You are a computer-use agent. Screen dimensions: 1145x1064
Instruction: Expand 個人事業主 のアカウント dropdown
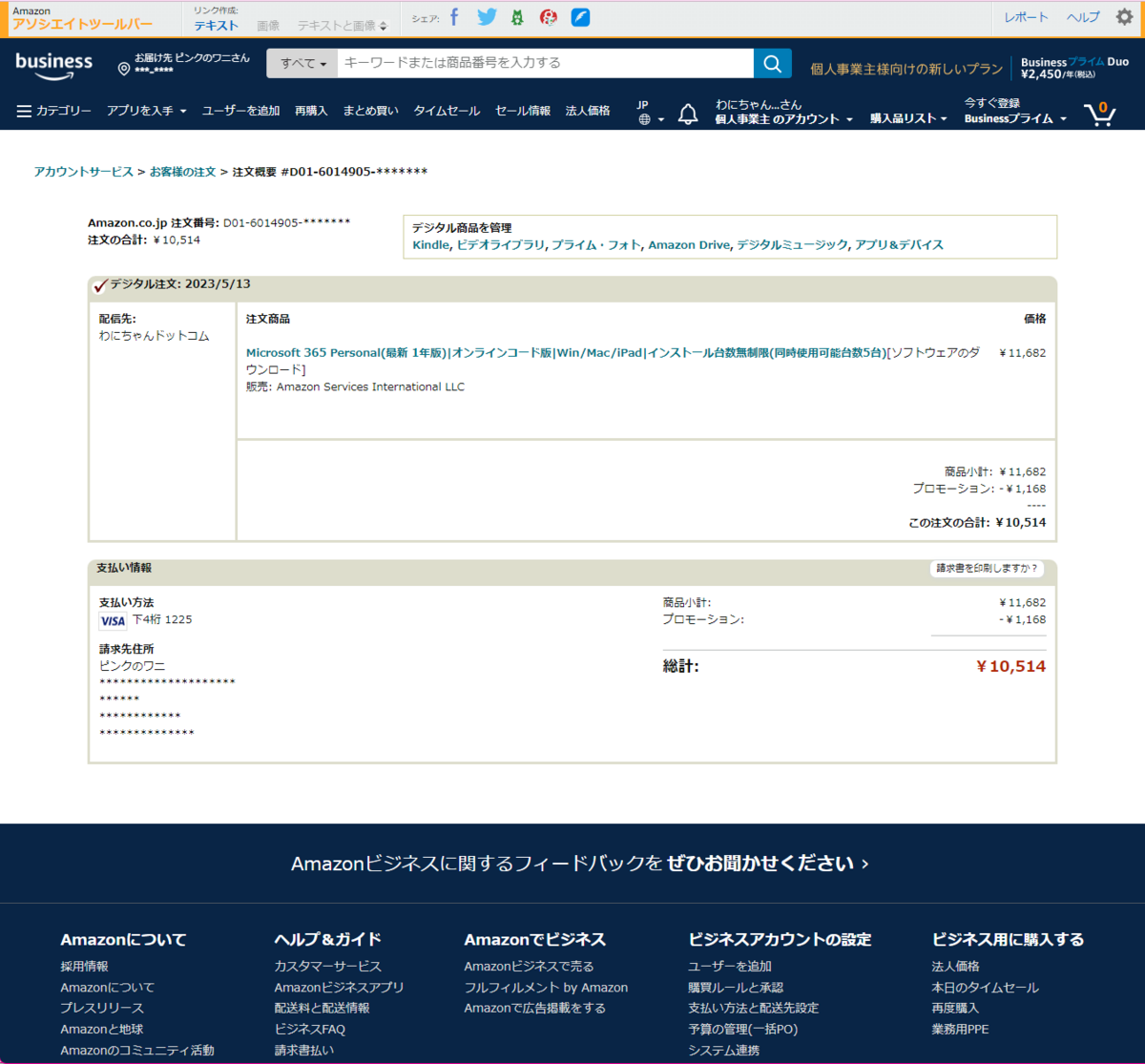783,119
